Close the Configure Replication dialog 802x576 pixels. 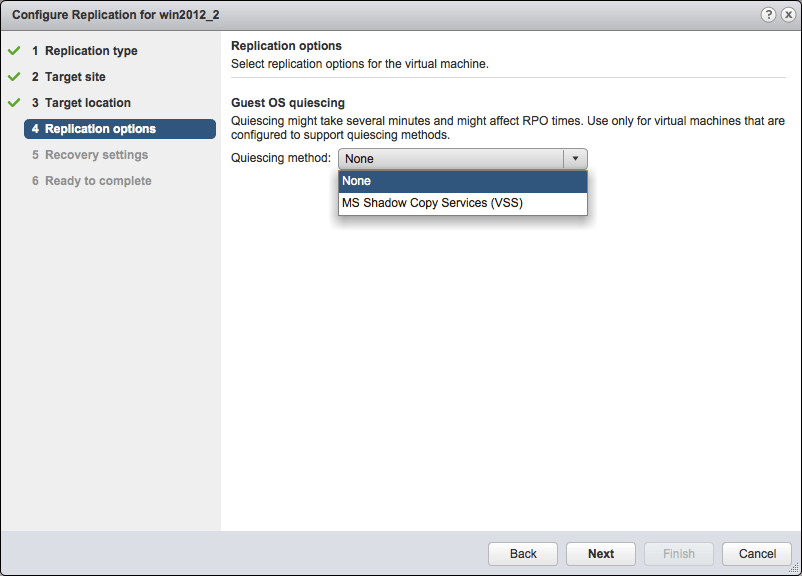click(788, 14)
